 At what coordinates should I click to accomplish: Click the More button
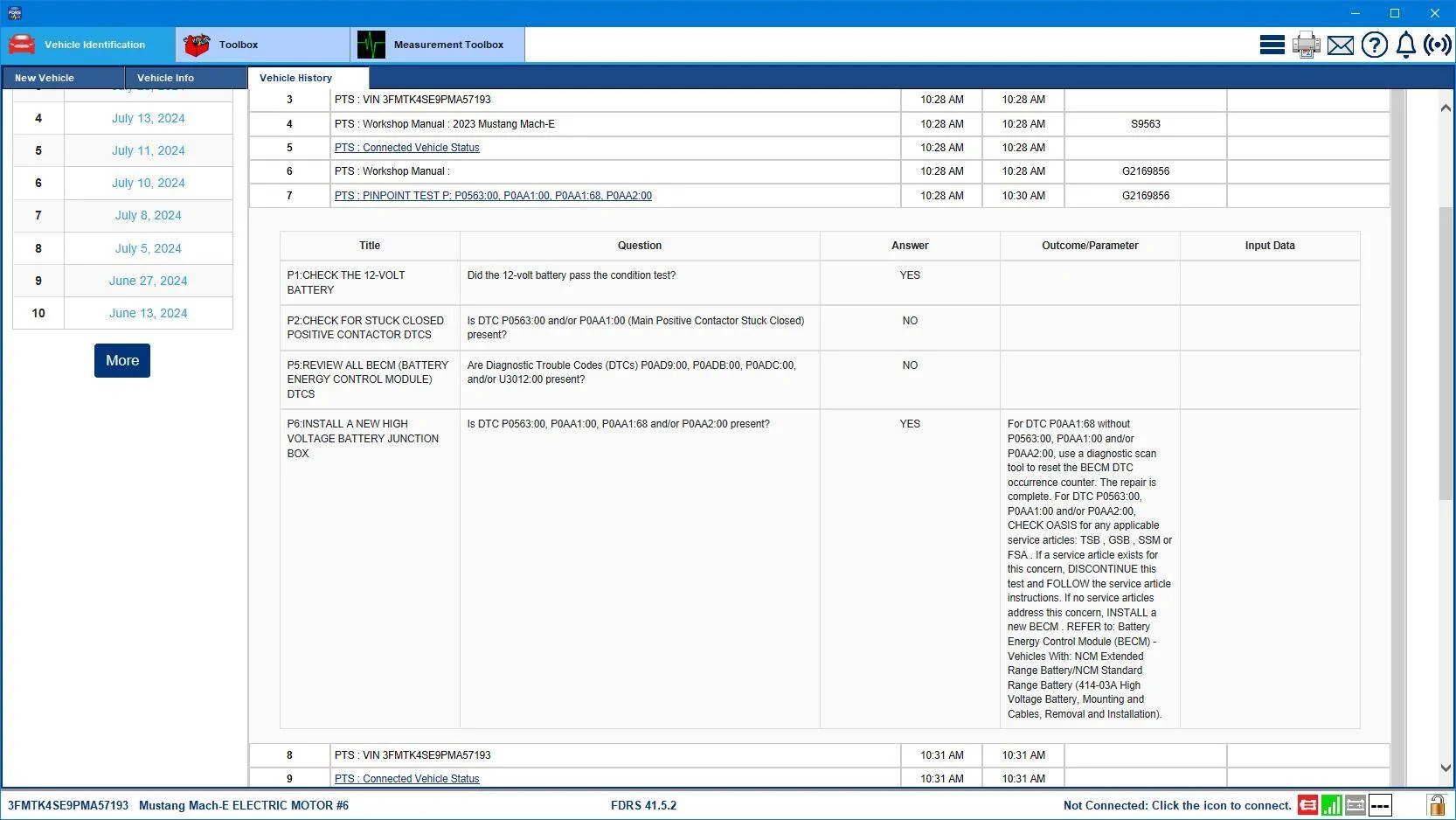pos(122,360)
